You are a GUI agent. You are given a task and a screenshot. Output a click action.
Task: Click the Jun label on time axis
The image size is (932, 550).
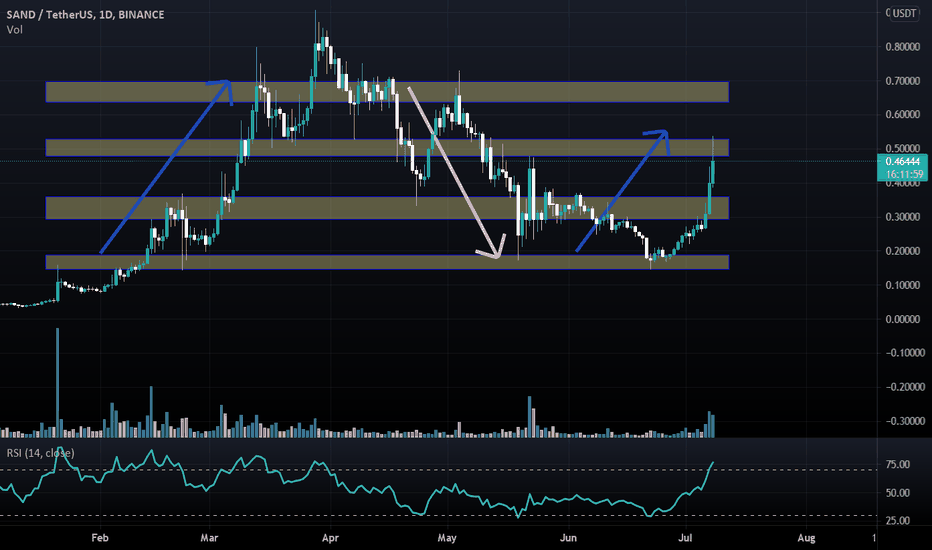[568, 538]
